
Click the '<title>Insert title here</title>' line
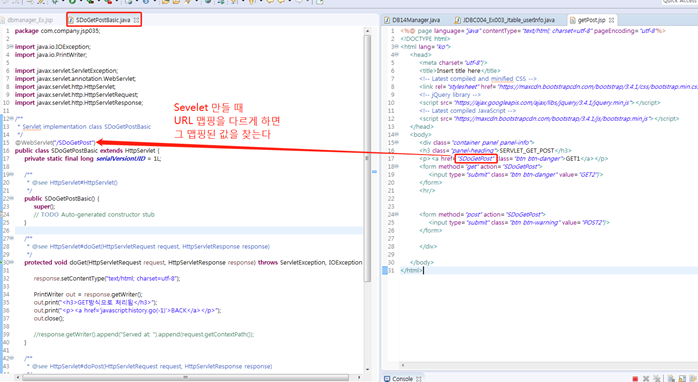click(x=459, y=71)
